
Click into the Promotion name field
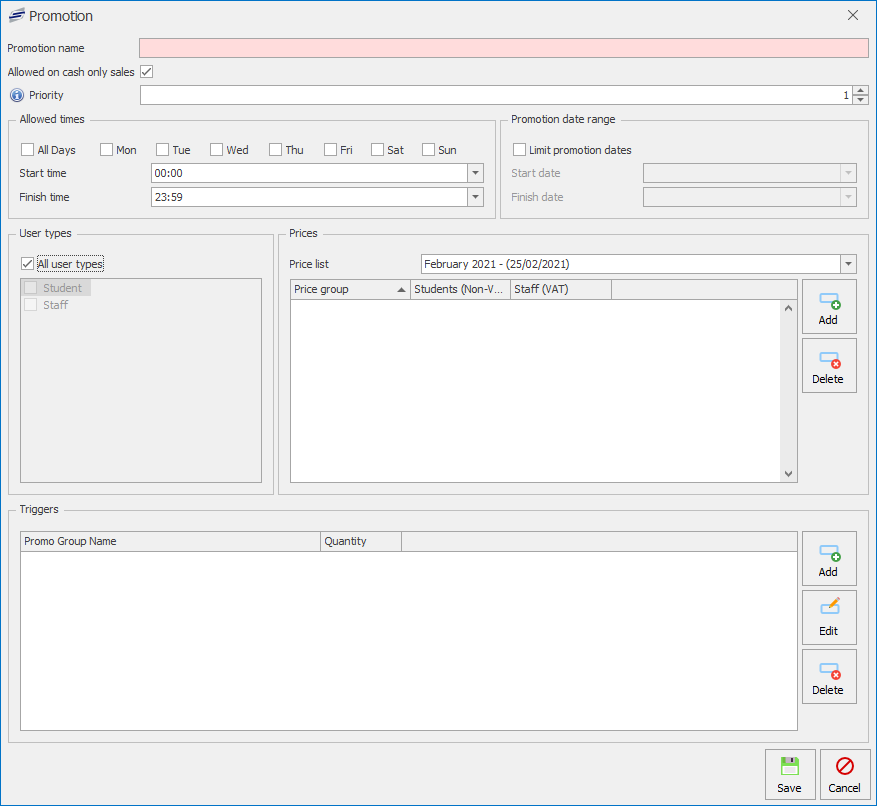pos(503,48)
